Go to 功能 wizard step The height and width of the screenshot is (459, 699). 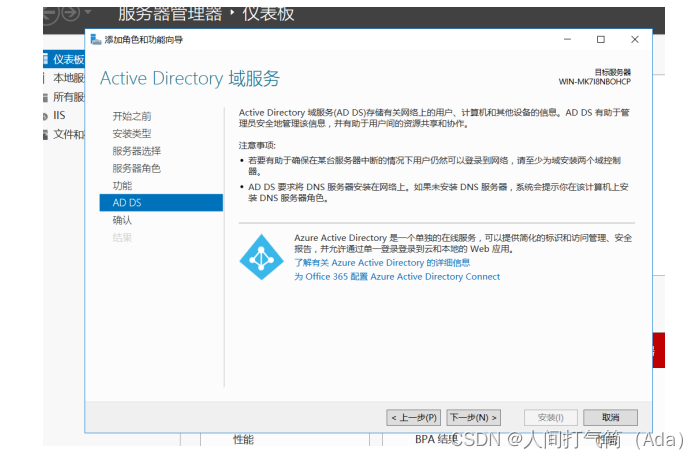tap(122, 185)
